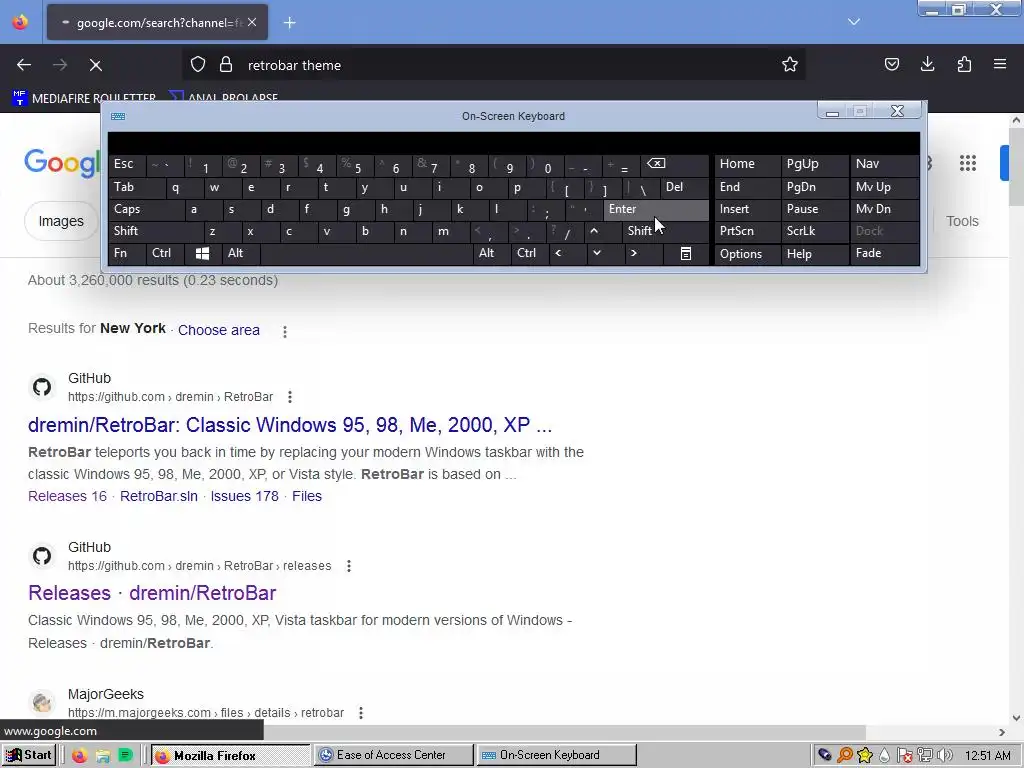Toggle the right Shift key on On-Screen Keyboard
The height and width of the screenshot is (768, 1024).
click(665, 231)
